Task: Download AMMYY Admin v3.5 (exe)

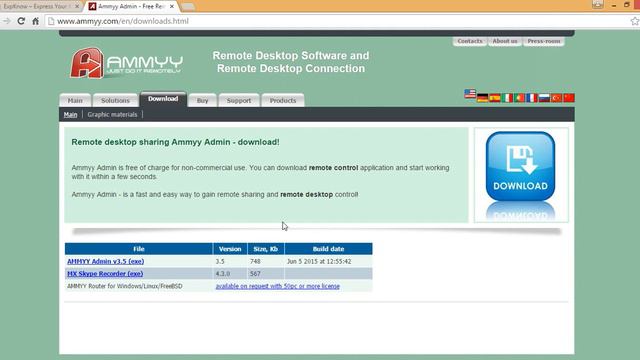Action: click(105, 261)
